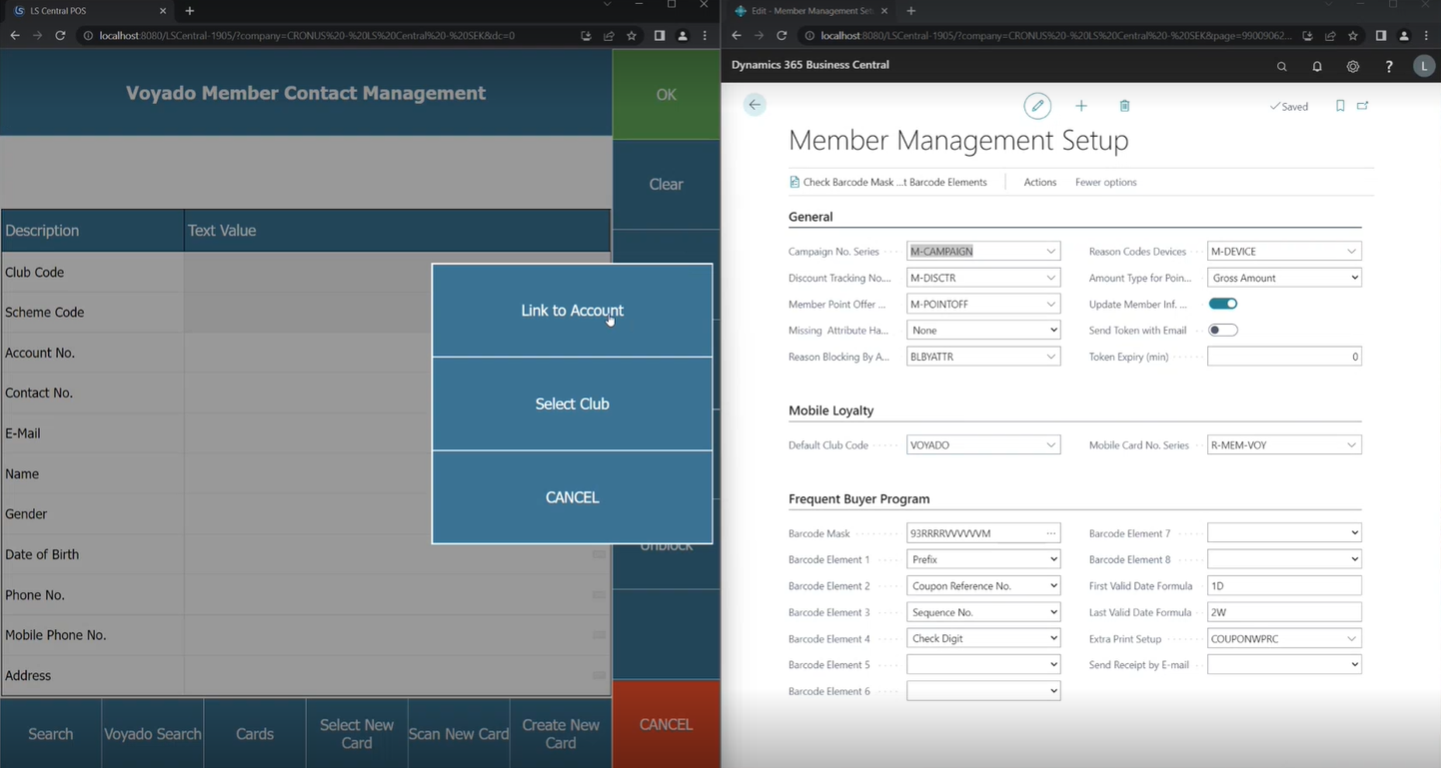The width and height of the screenshot is (1441, 768).
Task: Click the red CANCEL button in POS
Action: 666,724
